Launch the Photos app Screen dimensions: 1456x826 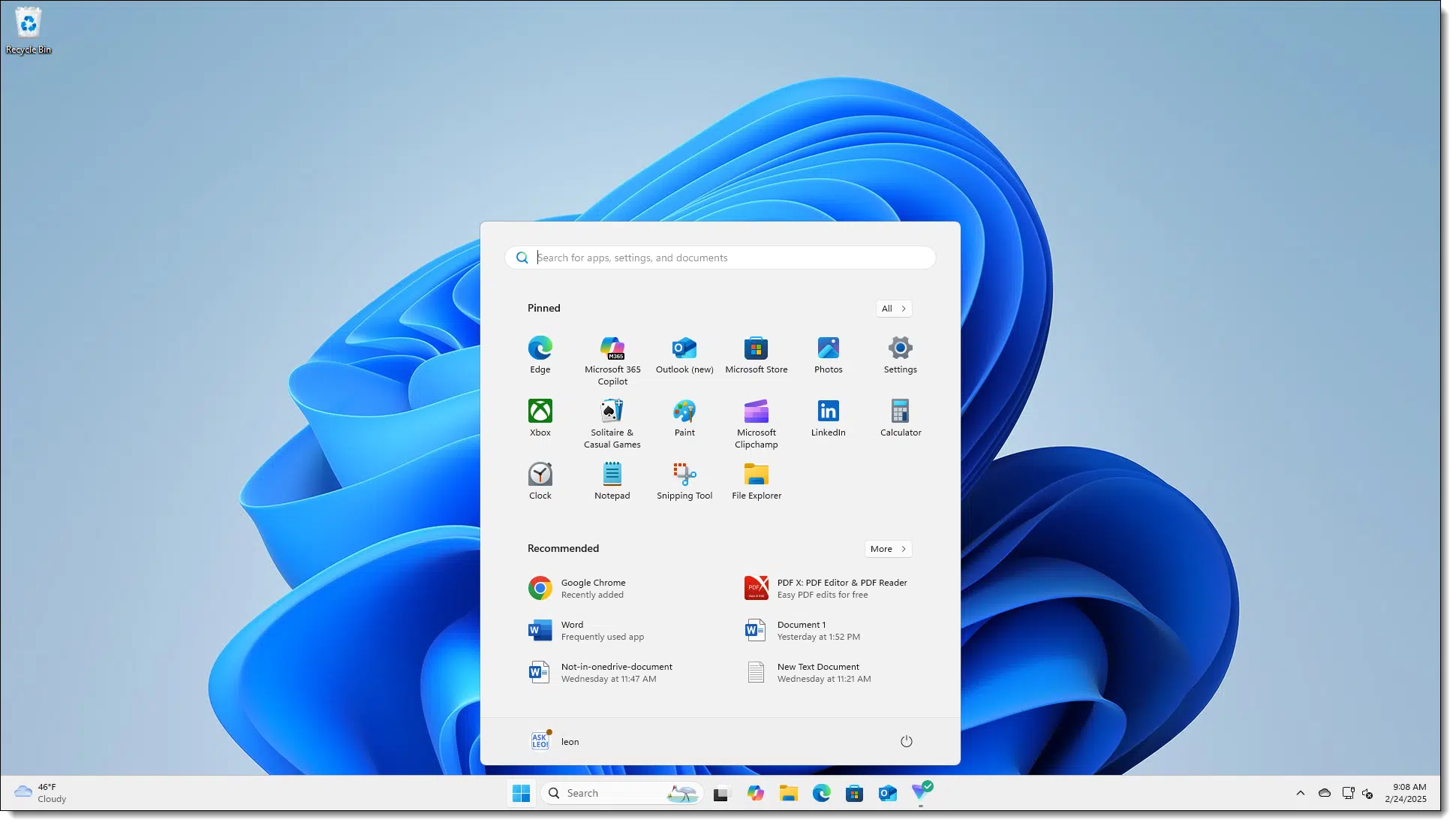coord(828,354)
